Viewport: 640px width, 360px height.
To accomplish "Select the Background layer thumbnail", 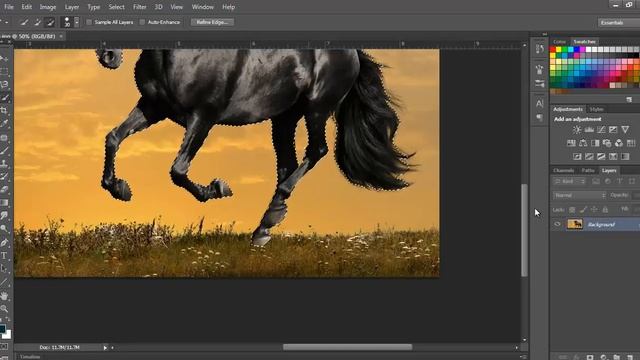I will click(x=575, y=224).
